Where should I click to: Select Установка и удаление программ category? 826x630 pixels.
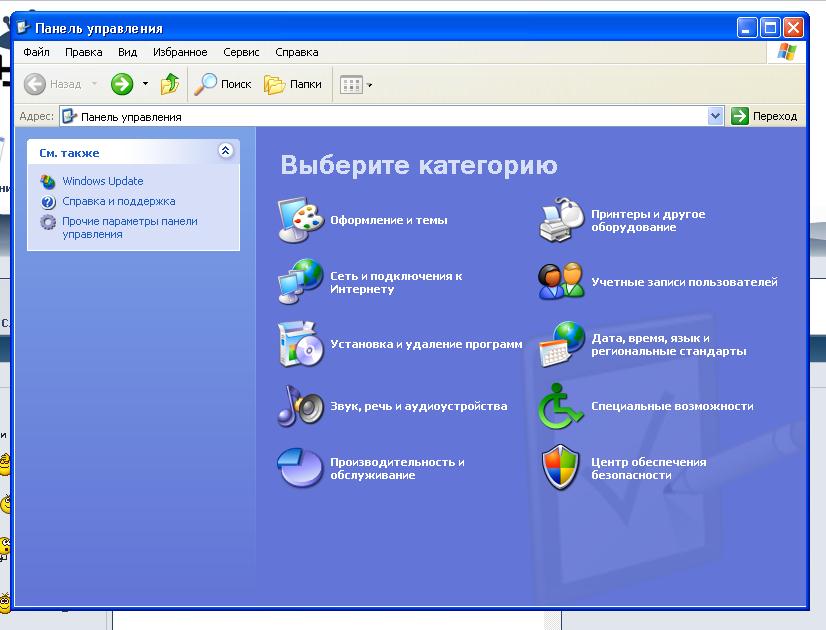tap(426, 344)
